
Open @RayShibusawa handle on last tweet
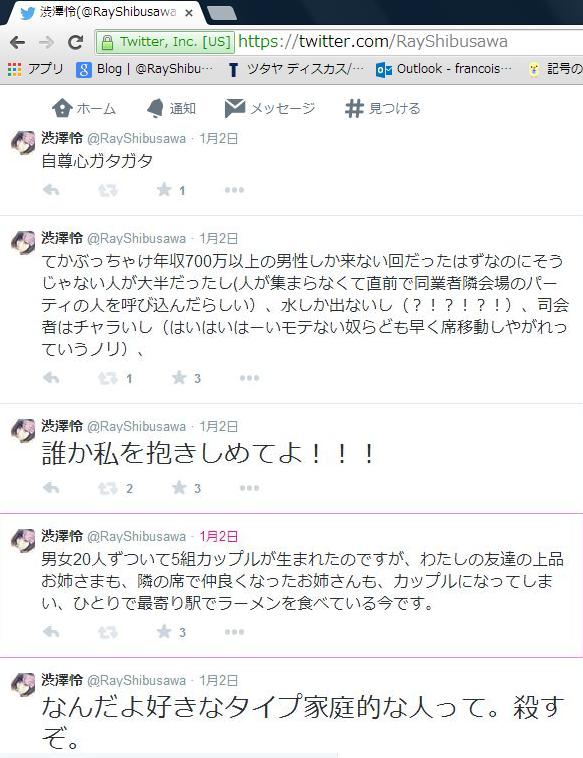point(136,680)
